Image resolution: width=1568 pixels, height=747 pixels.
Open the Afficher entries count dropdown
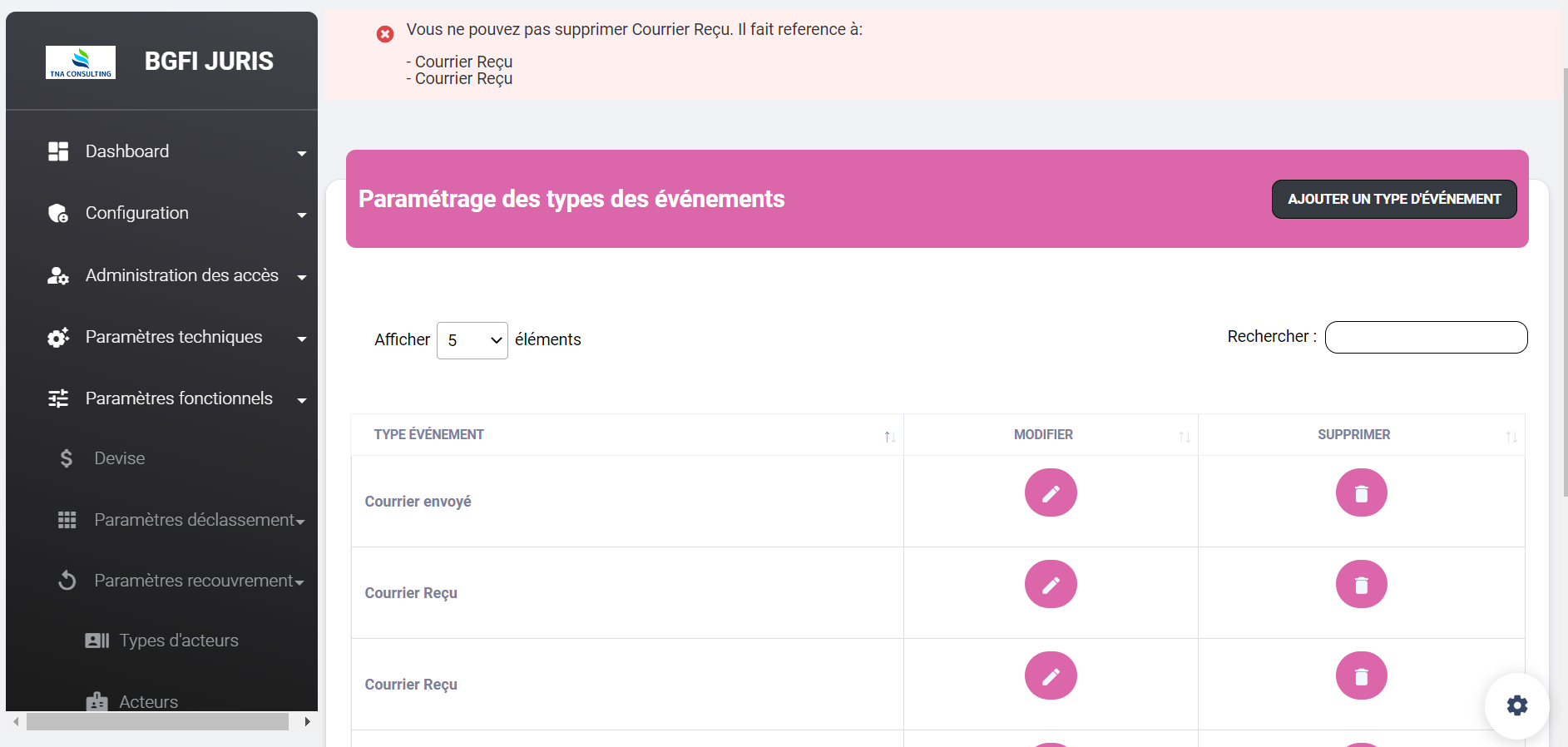coord(472,340)
